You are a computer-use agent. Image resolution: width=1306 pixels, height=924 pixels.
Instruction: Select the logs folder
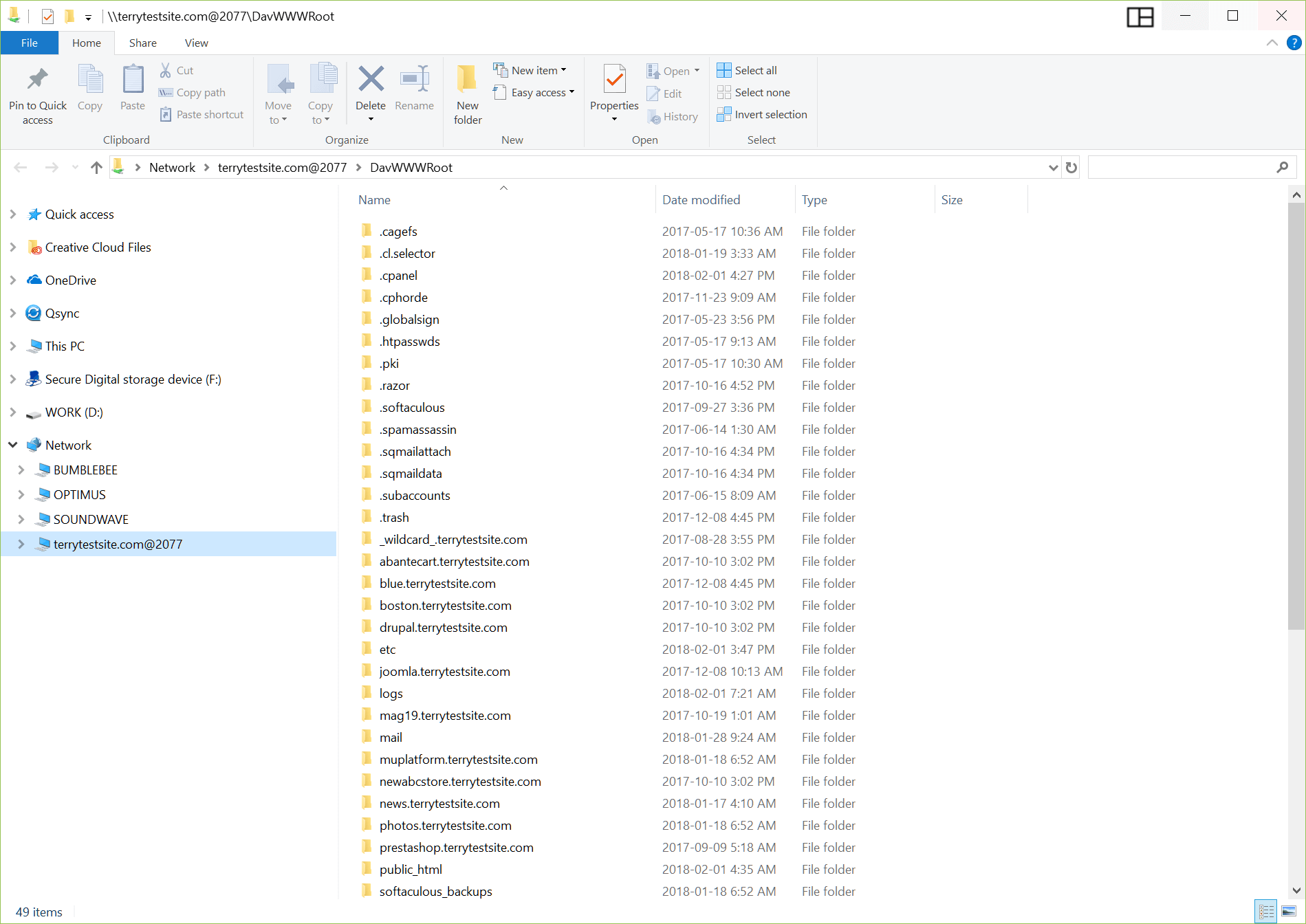click(x=391, y=693)
